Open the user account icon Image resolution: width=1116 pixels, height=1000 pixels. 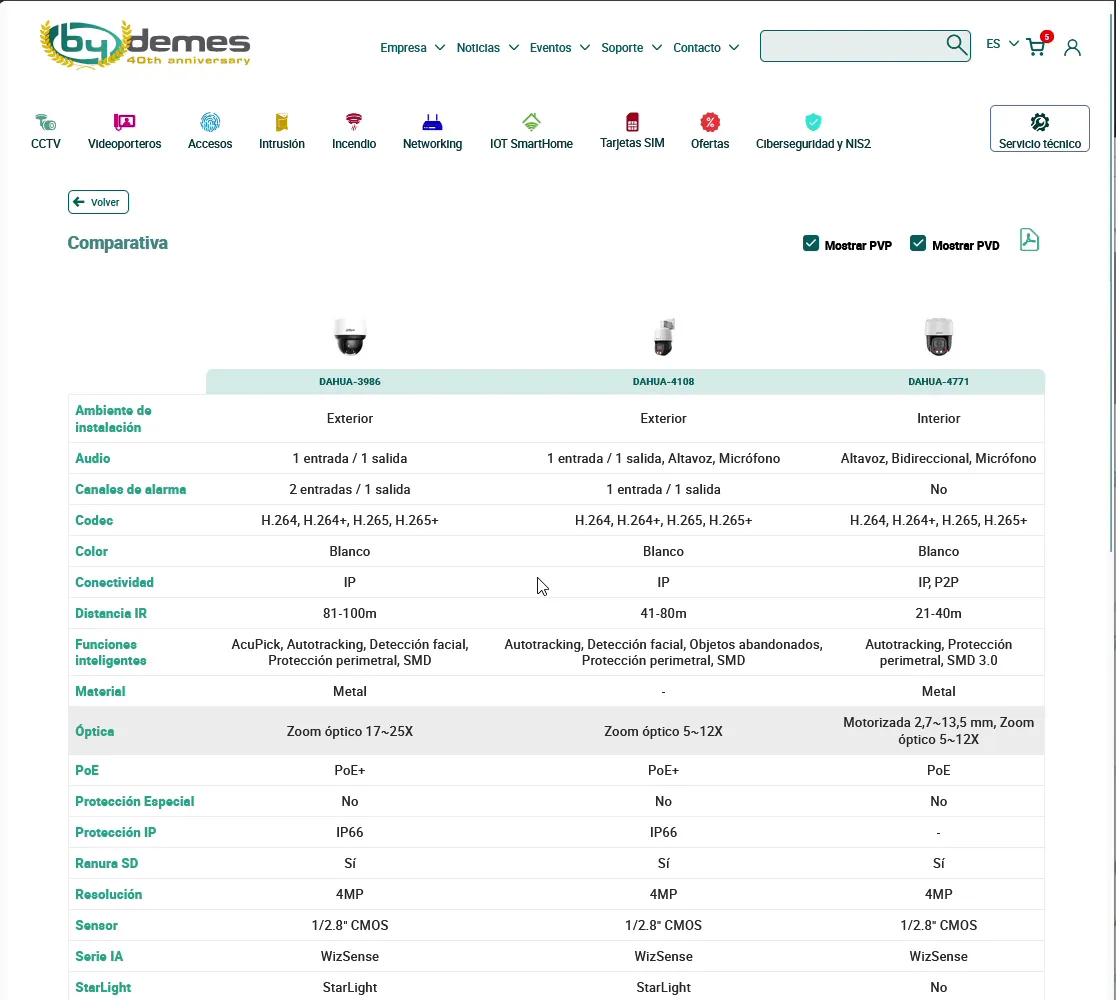click(1072, 48)
